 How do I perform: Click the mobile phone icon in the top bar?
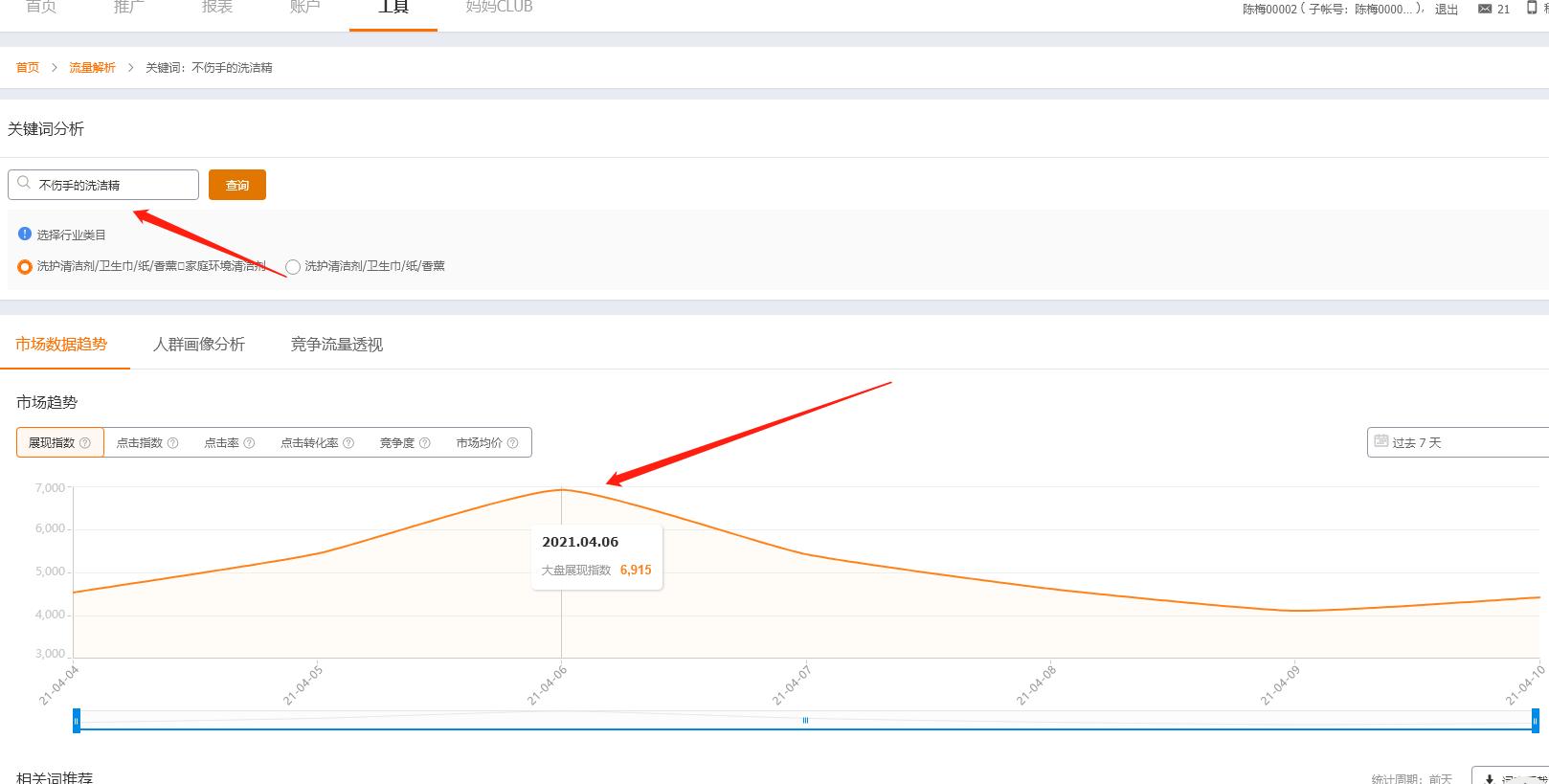click(1532, 8)
